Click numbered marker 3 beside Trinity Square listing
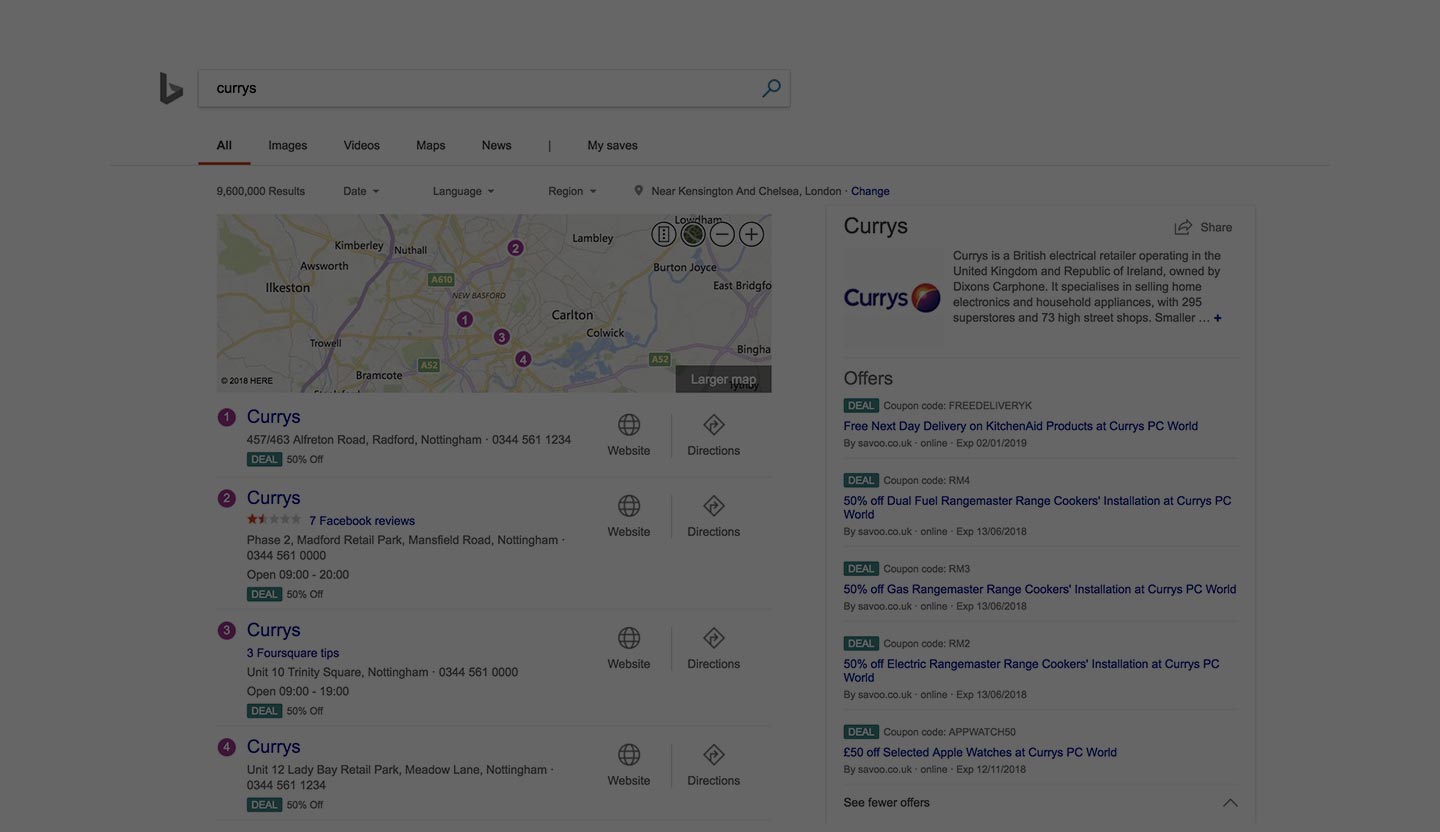Image resolution: width=1440 pixels, height=832 pixels. (227, 630)
